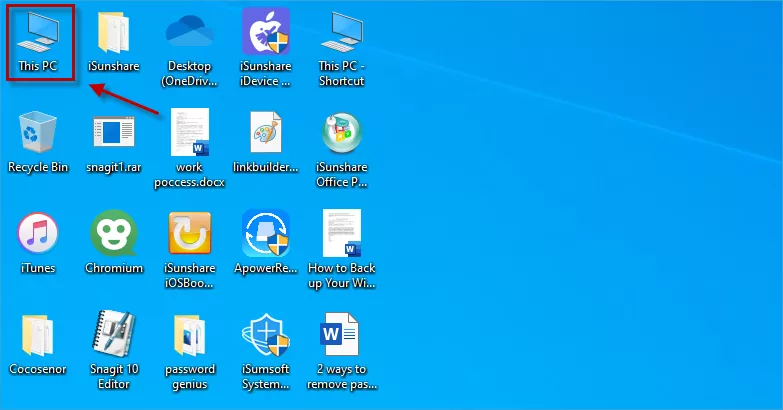The height and width of the screenshot is (410, 783).
Task: Select the iTunes icon
Action: coord(38,233)
